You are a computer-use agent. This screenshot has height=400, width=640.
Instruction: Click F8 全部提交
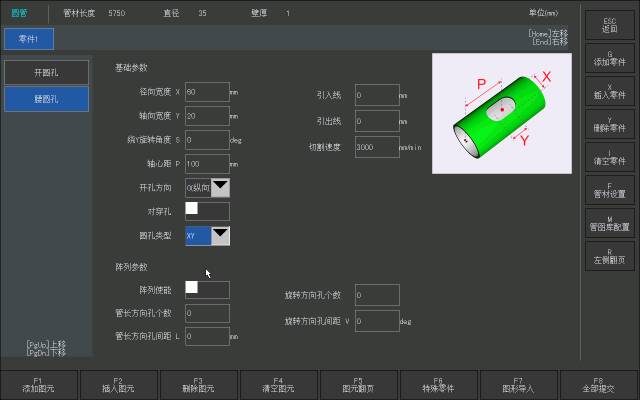pyautogui.click(x=598, y=385)
